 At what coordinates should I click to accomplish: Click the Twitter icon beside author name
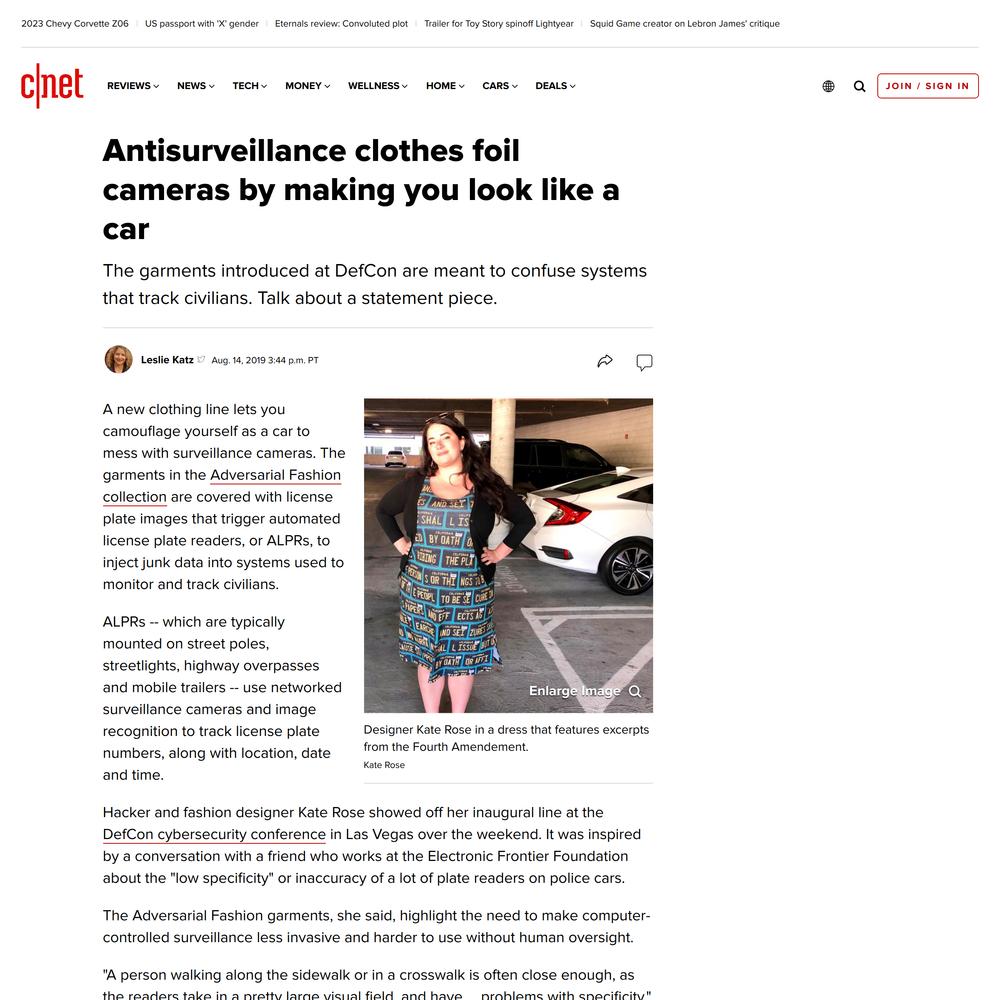[x=201, y=360]
